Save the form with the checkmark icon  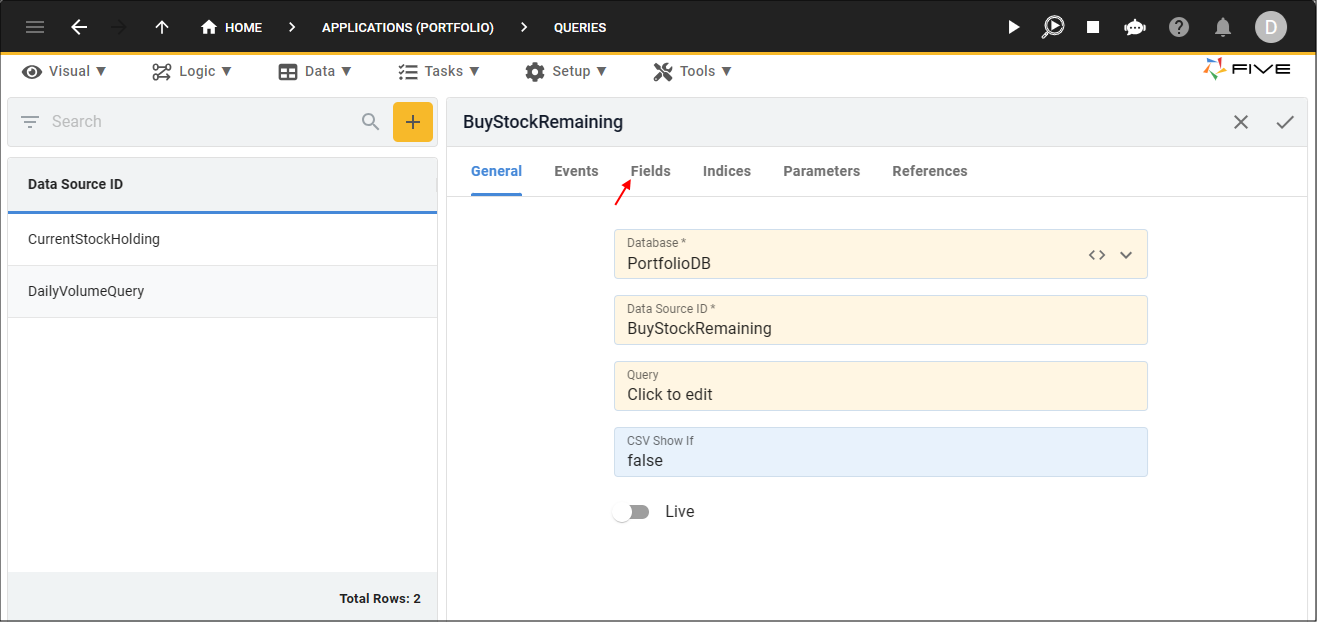click(x=1285, y=122)
